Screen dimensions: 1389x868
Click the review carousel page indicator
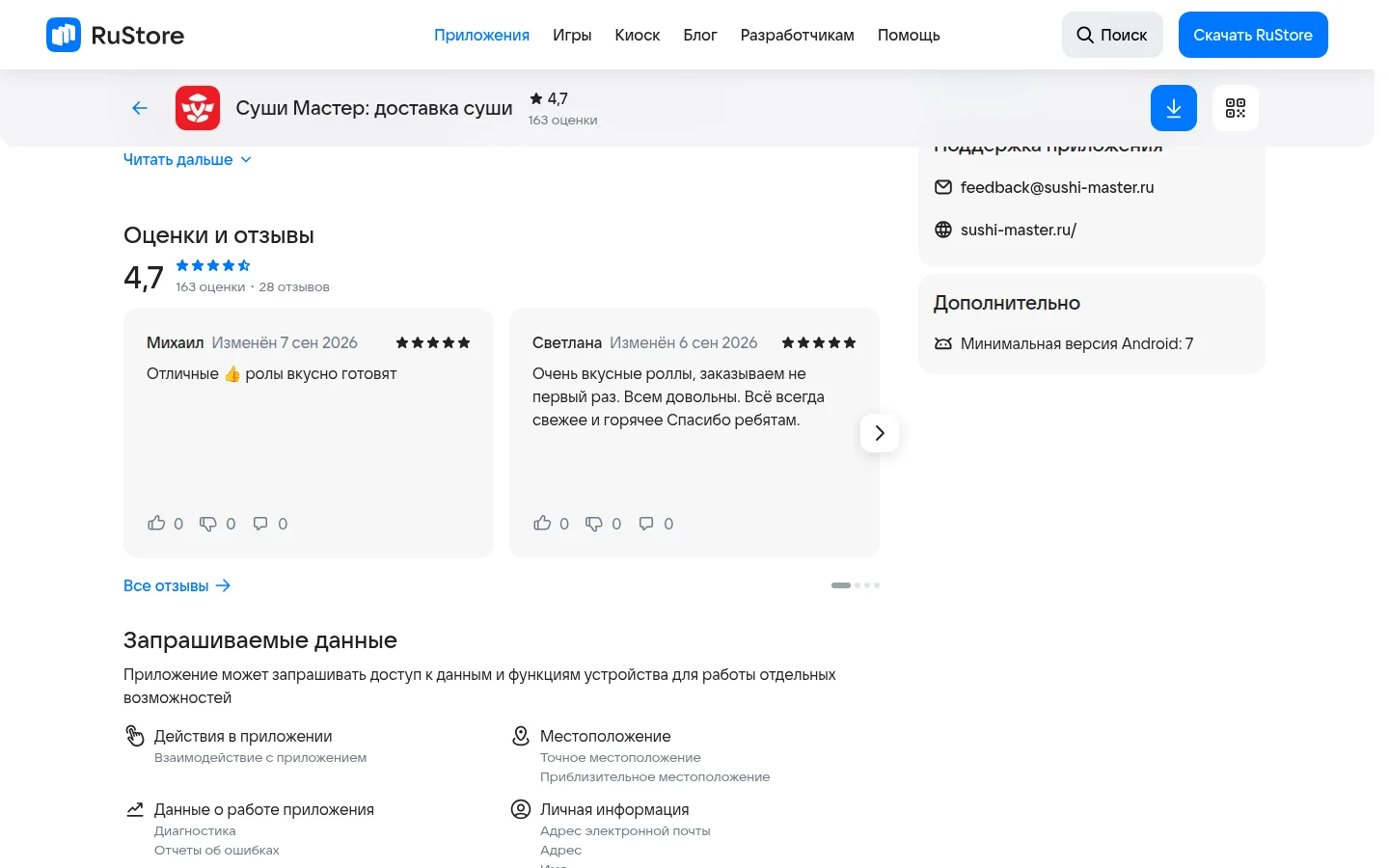tap(856, 585)
